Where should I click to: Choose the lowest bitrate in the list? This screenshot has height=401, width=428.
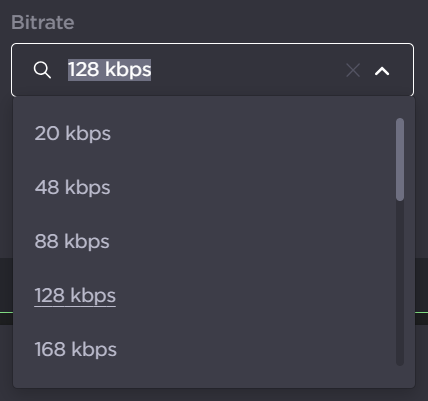click(214, 133)
